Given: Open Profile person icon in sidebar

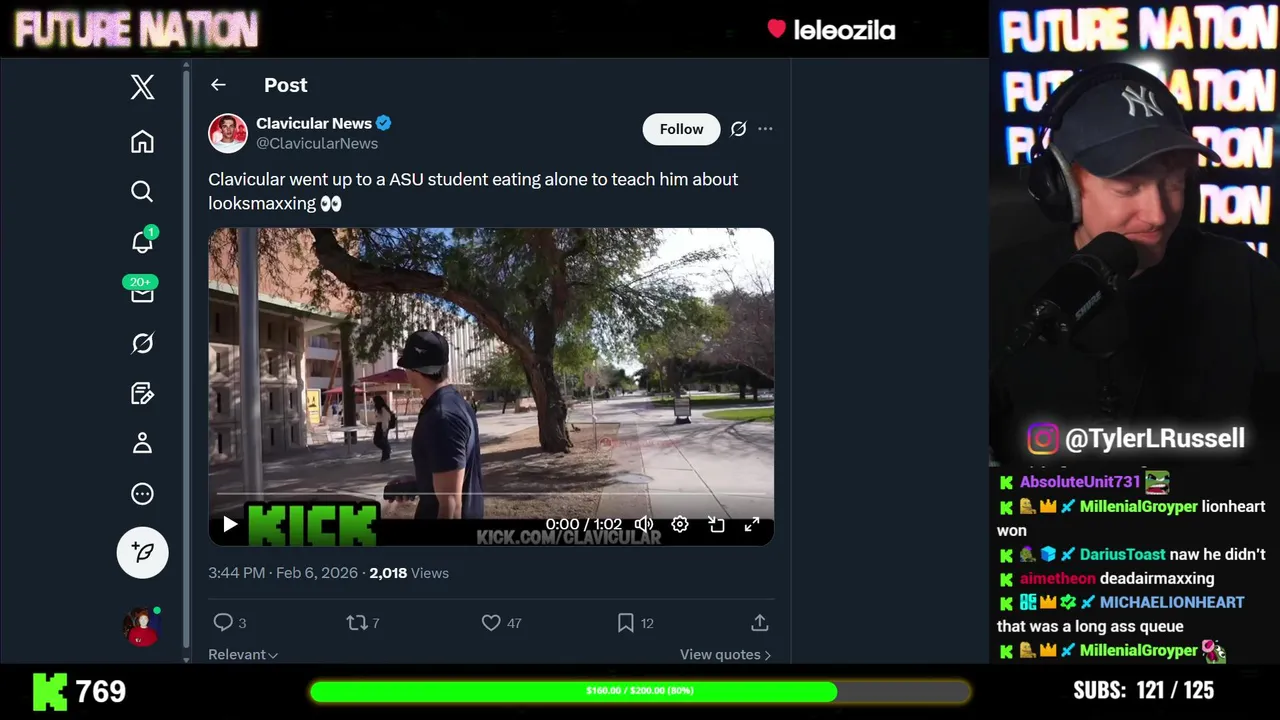Looking at the screenshot, I should click(x=142, y=443).
